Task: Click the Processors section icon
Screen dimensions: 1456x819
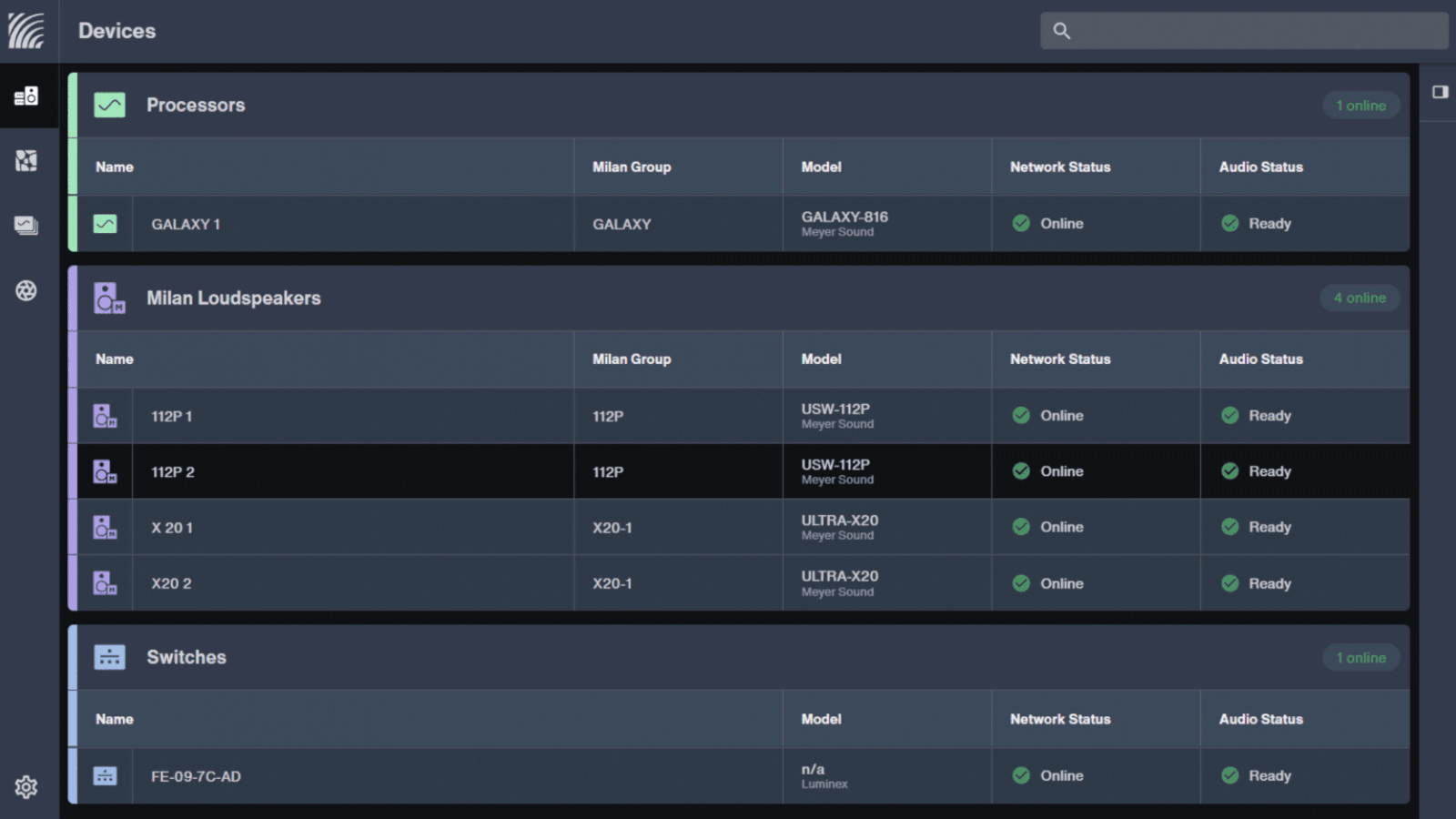Action: coord(109,105)
